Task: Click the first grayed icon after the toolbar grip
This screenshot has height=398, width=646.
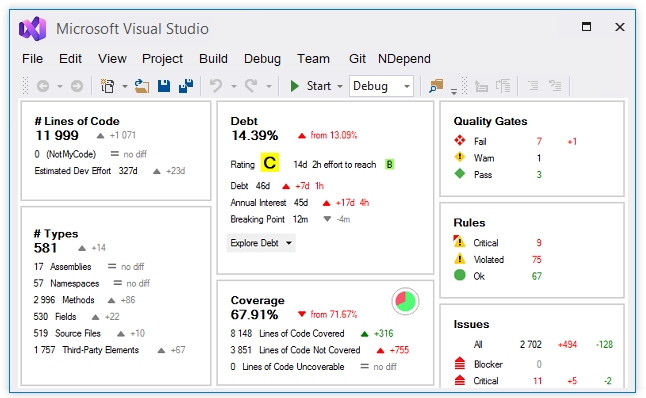Action: tap(481, 86)
